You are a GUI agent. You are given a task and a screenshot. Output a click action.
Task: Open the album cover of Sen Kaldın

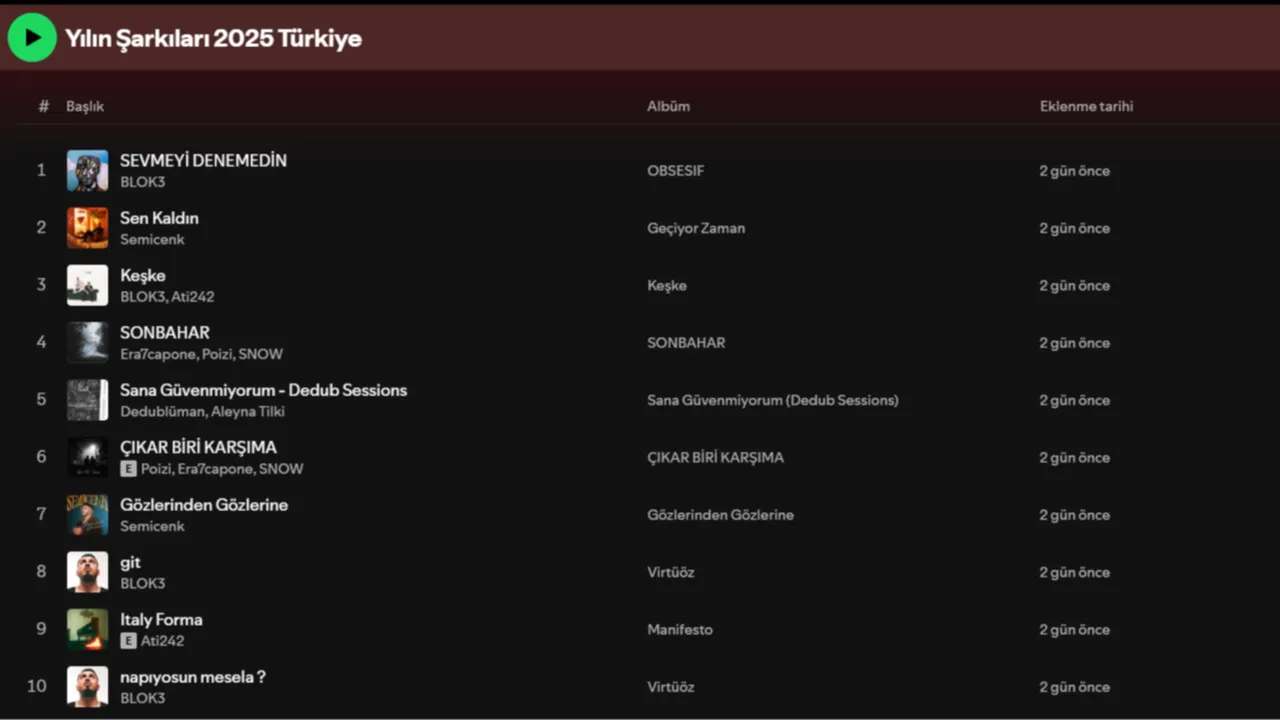point(87,227)
